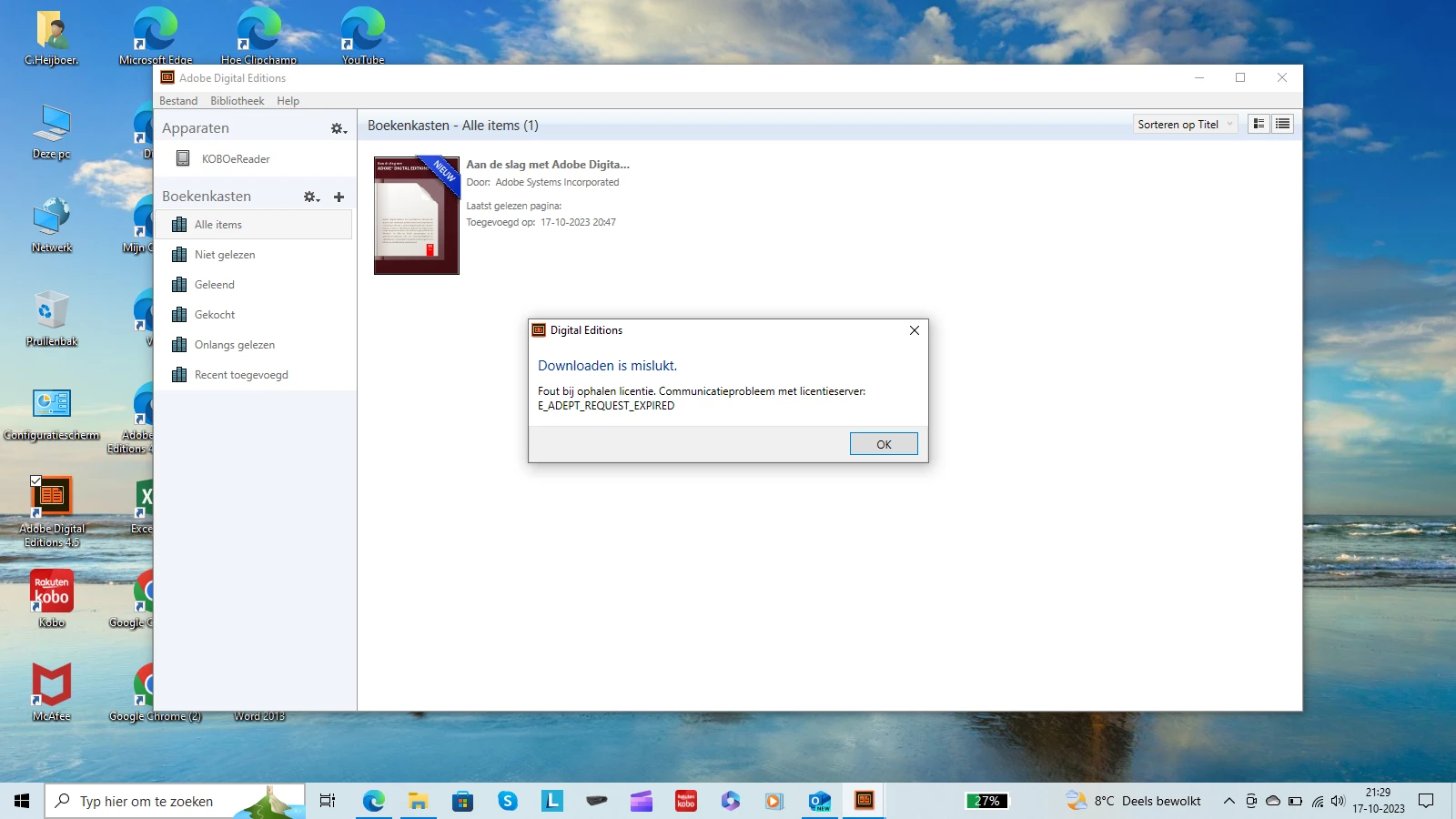This screenshot has height=819, width=1456.
Task: Click Adobe Digital Editions taskbar icon
Action: click(864, 801)
